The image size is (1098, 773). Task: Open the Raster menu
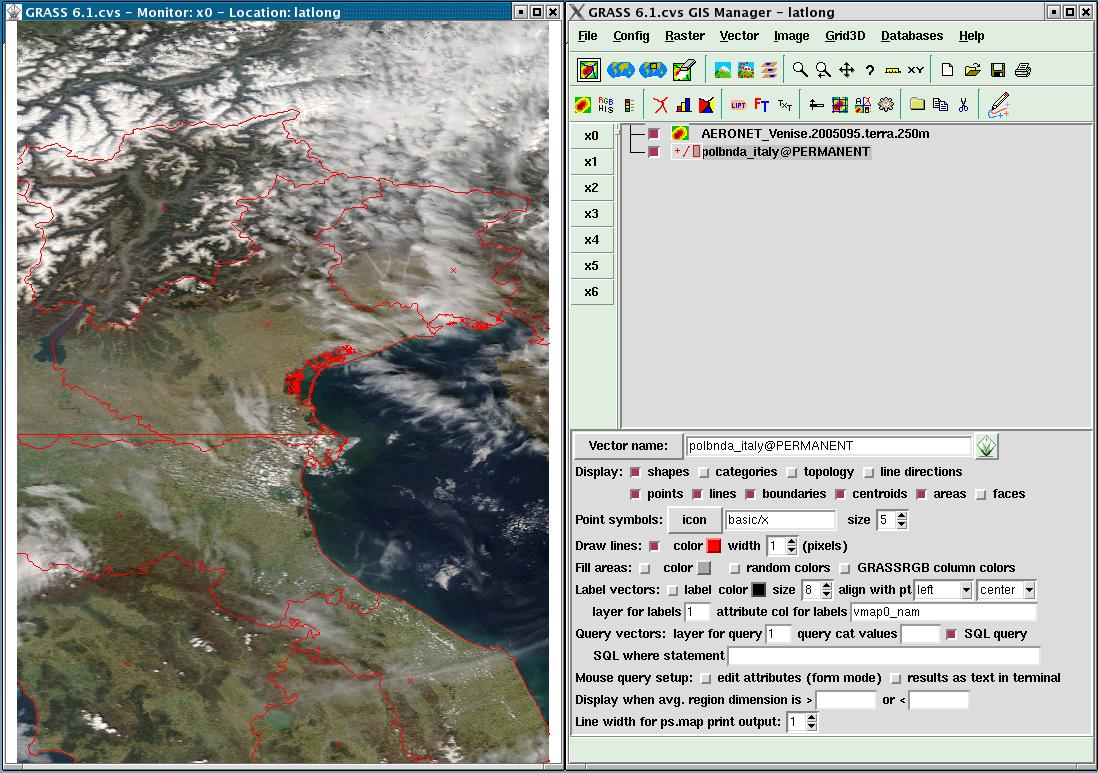(x=685, y=36)
